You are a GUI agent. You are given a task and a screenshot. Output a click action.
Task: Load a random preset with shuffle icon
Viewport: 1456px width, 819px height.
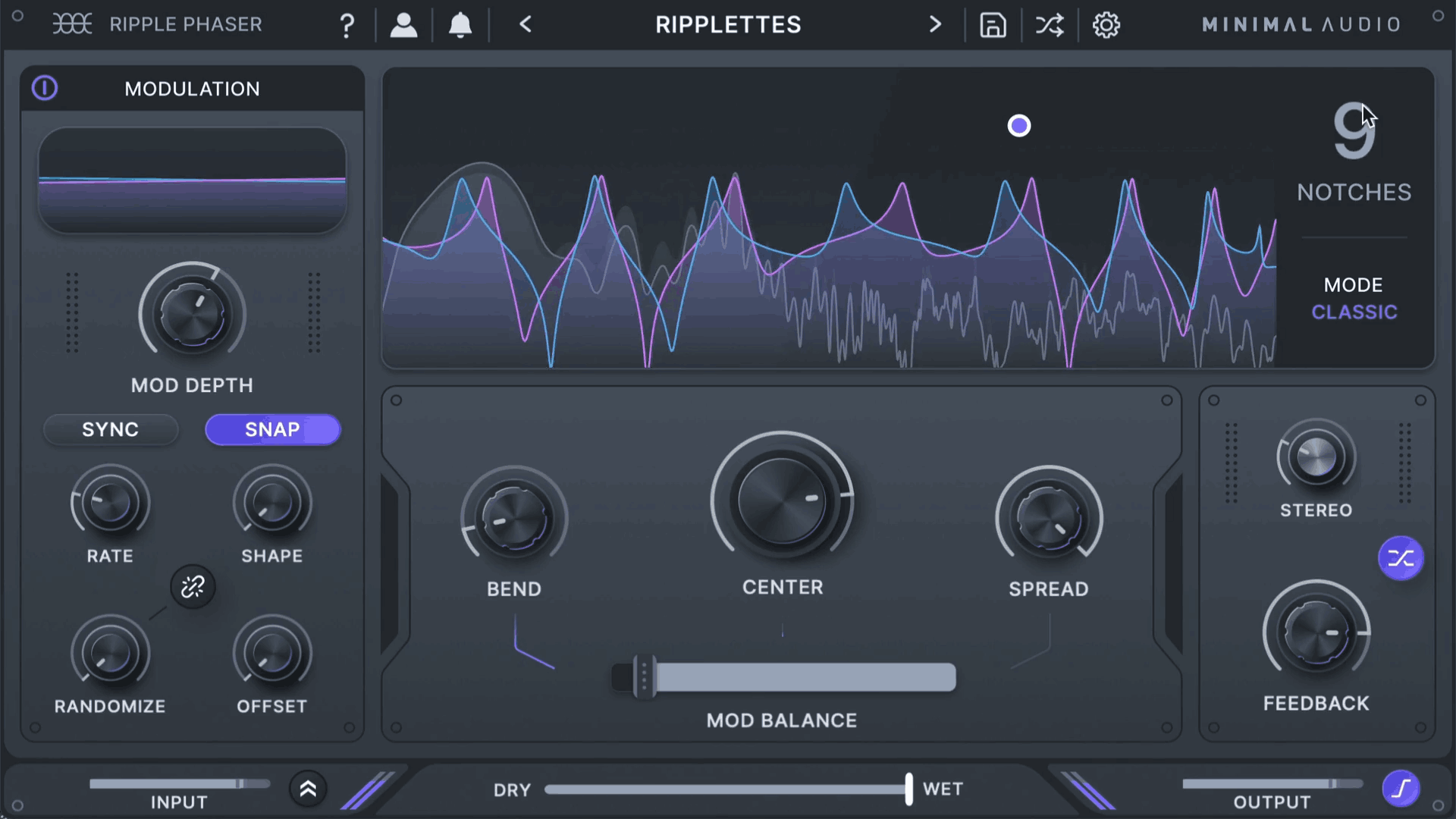1050,25
